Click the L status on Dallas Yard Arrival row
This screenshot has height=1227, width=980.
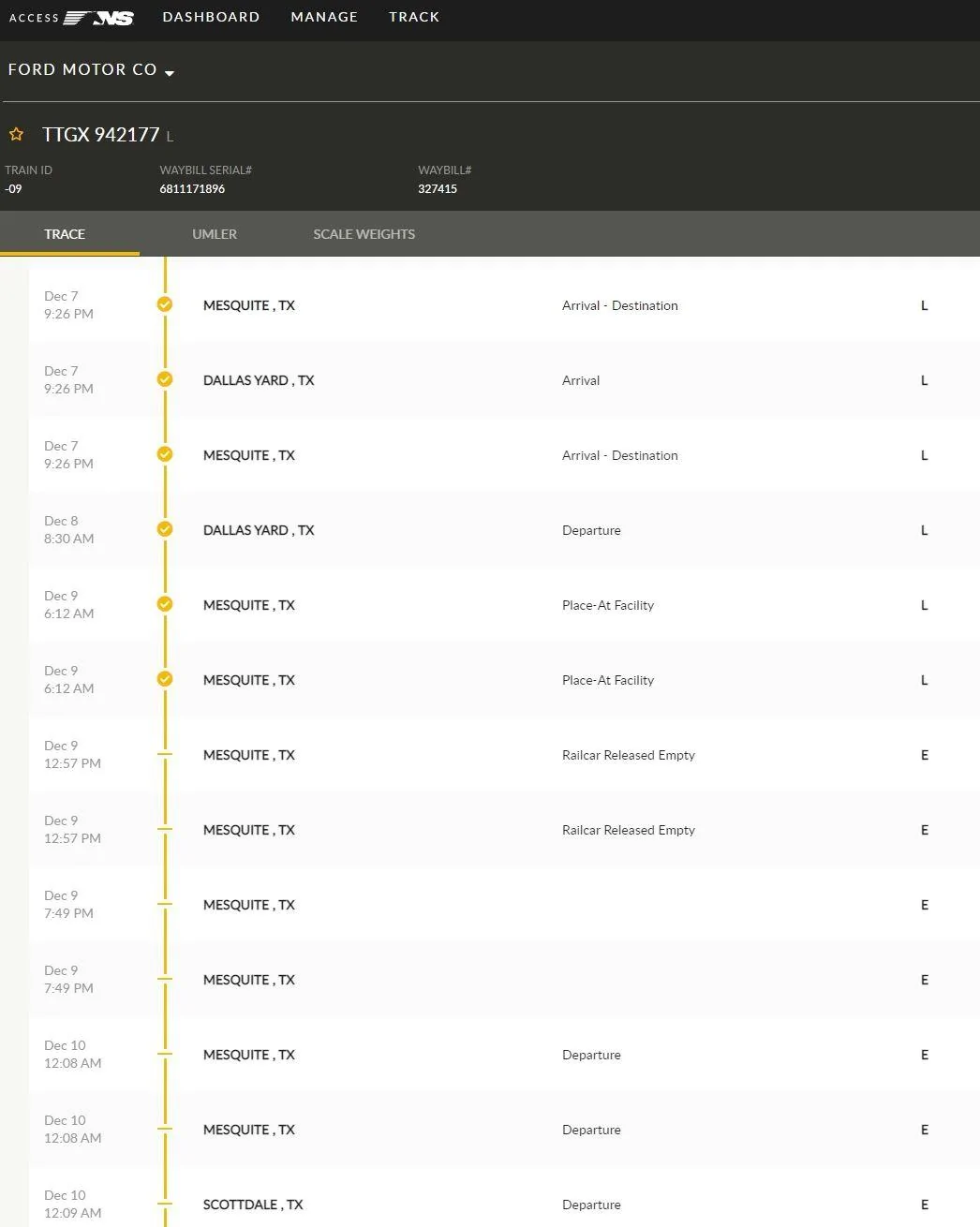[925, 380]
